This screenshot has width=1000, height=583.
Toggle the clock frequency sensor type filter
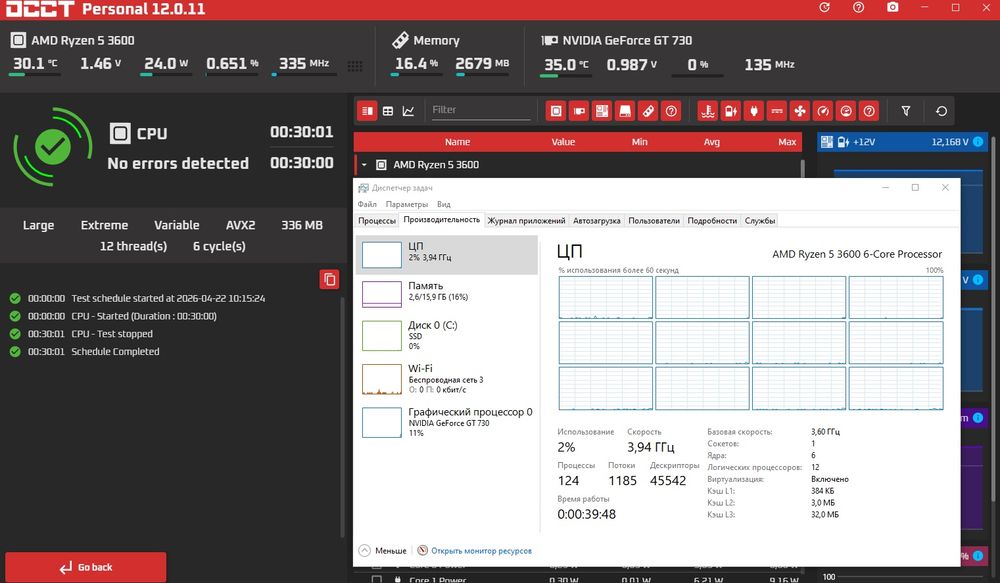(x=846, y=111)
